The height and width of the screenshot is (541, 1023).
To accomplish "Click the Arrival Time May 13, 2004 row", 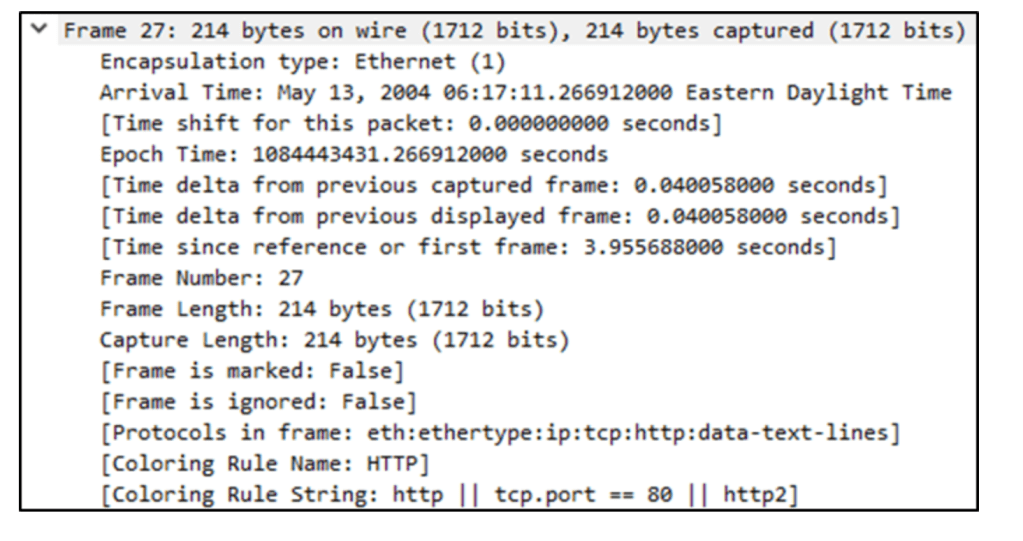I will (525, 93).
